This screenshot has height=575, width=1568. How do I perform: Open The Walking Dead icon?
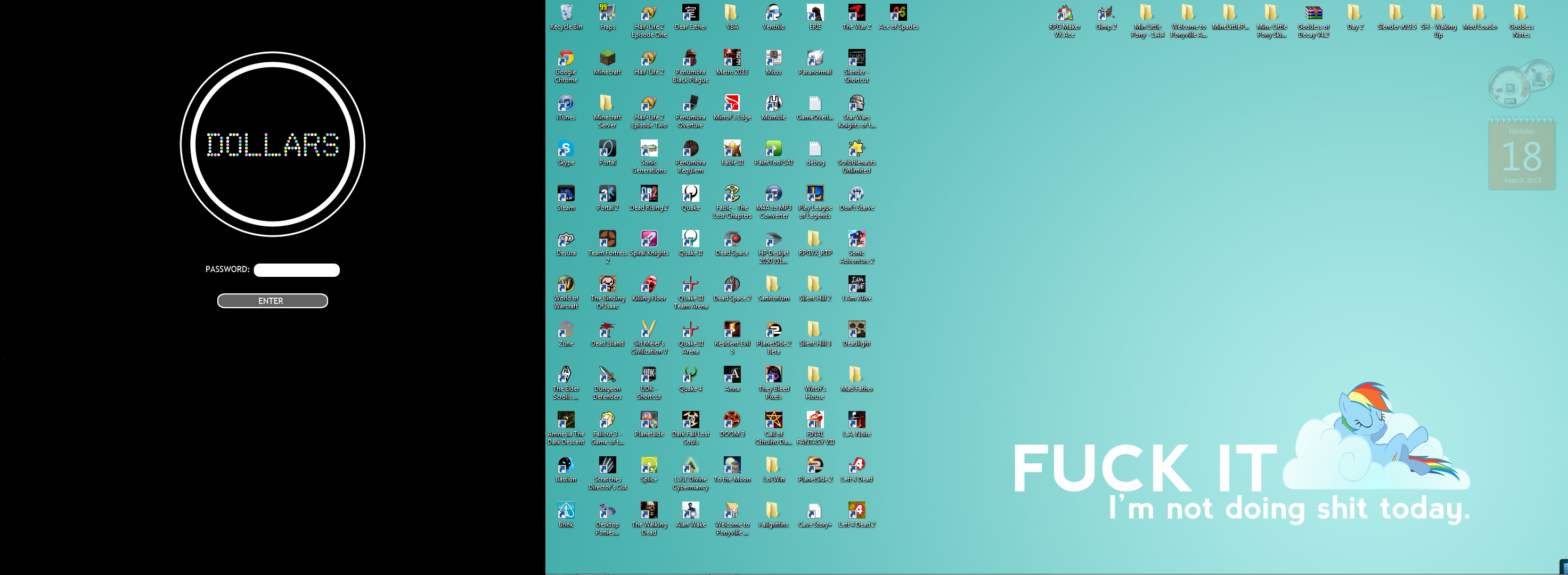tap(649, 518)
